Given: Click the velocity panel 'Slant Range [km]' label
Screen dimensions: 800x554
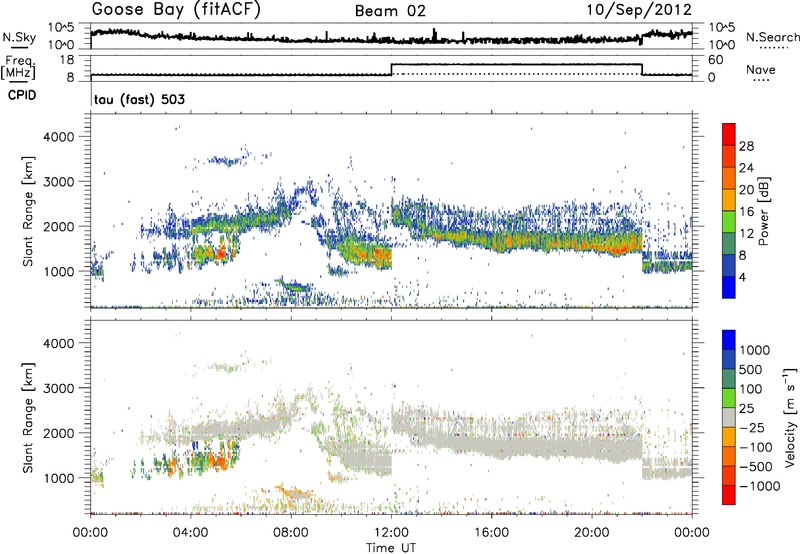Looking at the screenshot, I should (x=29, y=418).
